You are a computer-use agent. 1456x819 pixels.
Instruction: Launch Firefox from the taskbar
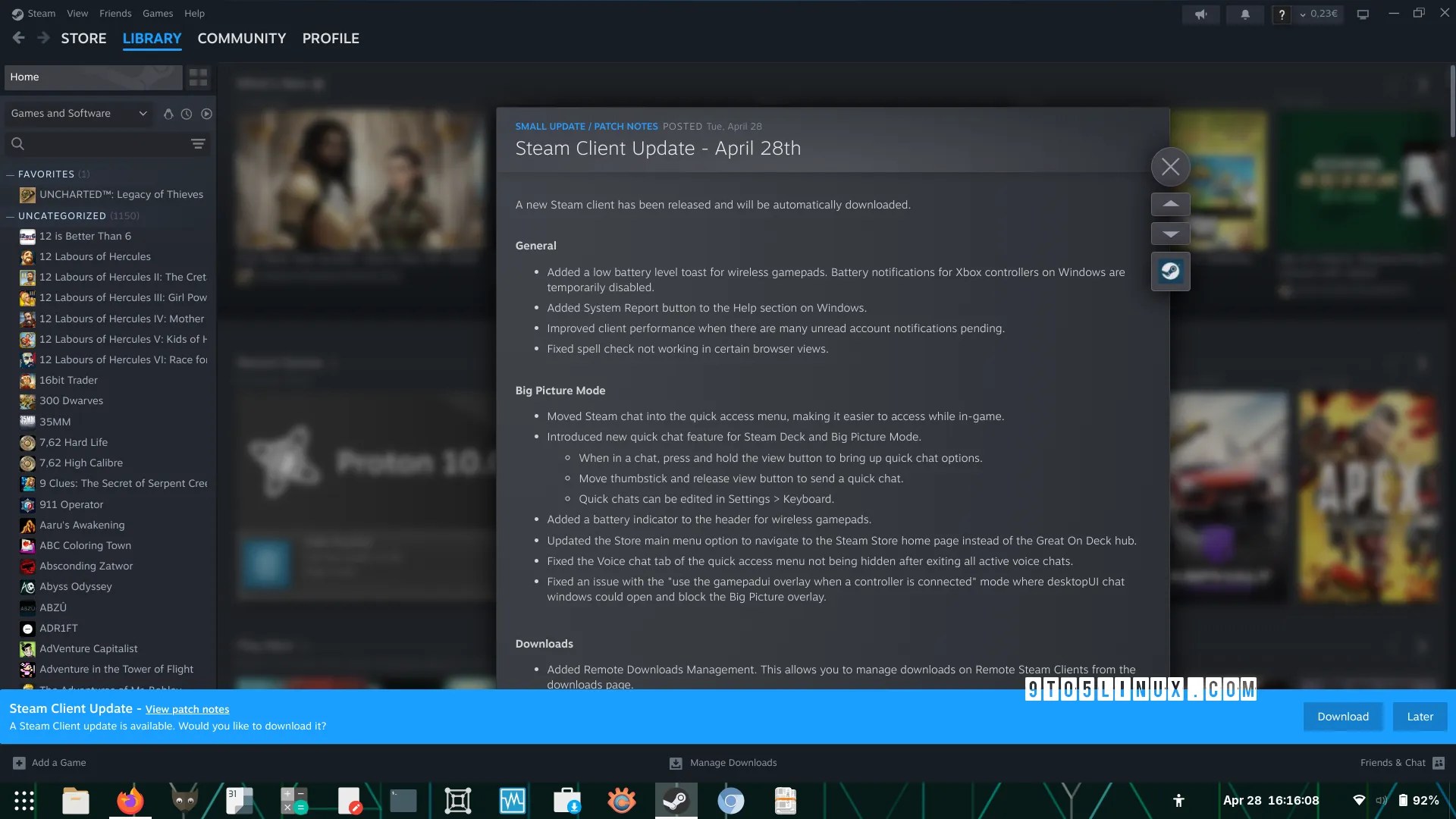130,801
